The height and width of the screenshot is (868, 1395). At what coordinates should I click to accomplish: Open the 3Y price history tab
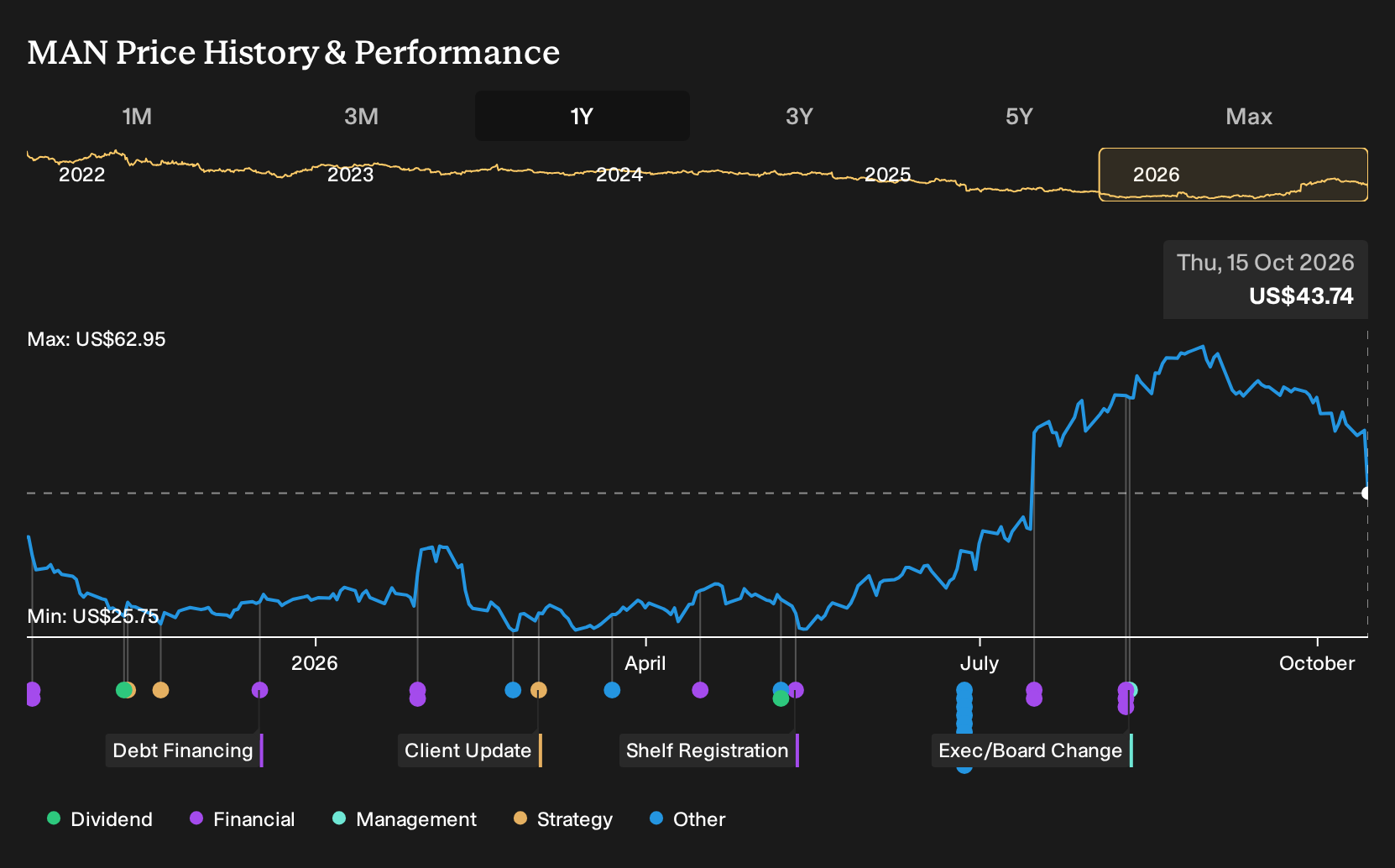click(x=799, y=116)
